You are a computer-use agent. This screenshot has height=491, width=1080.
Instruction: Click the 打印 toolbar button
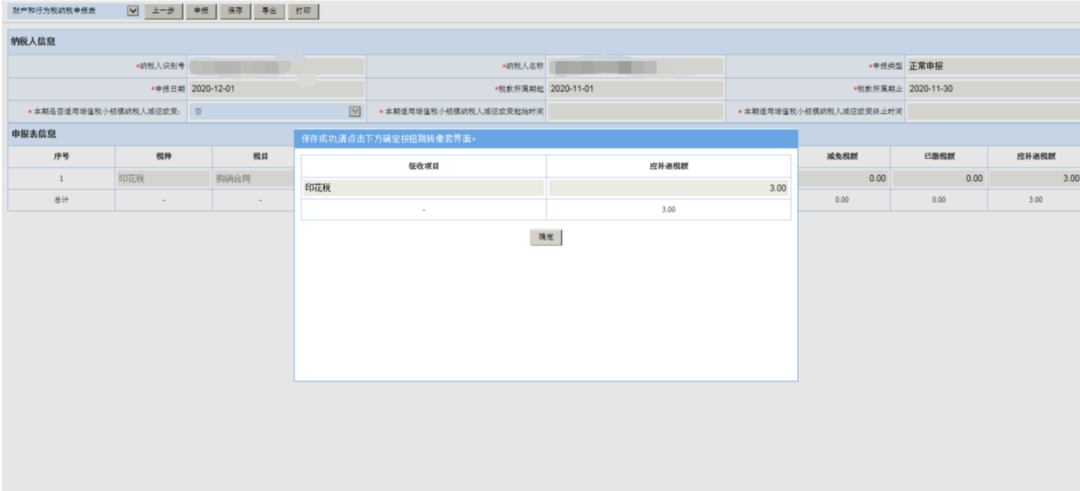(303, 11)
